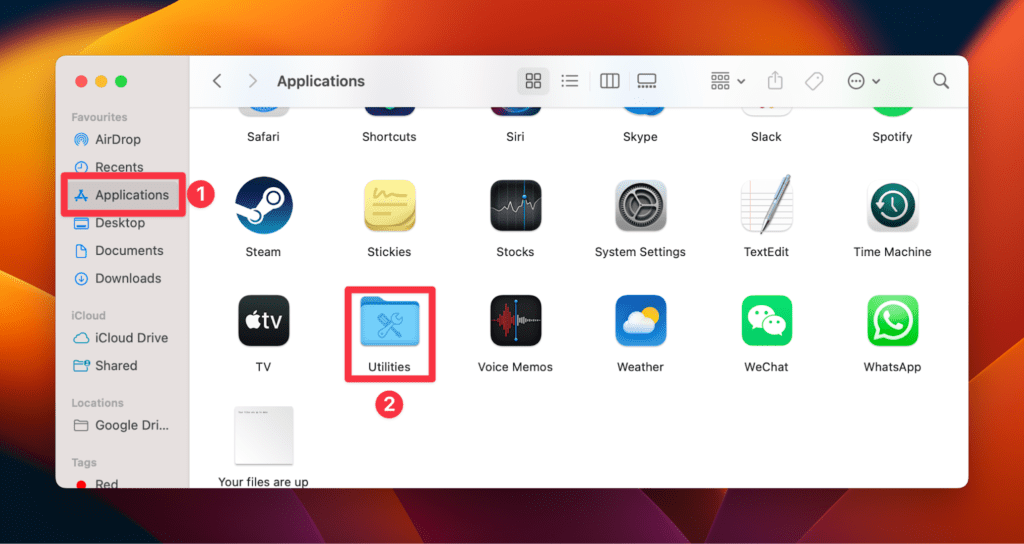
Task: Open the Steam app icon
Action: (x=263, y=205)
